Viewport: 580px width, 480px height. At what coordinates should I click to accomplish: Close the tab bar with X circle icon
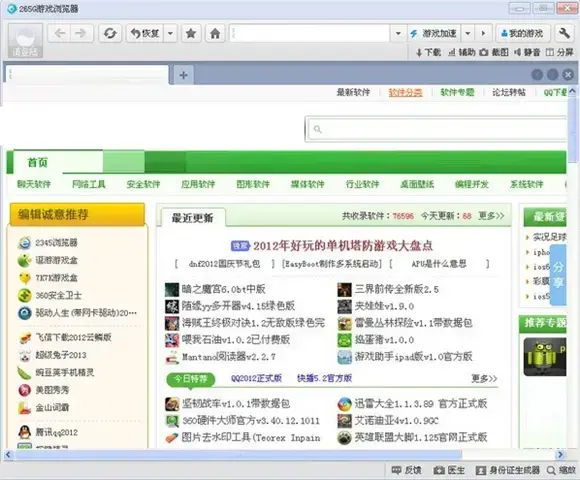(568, 75)
